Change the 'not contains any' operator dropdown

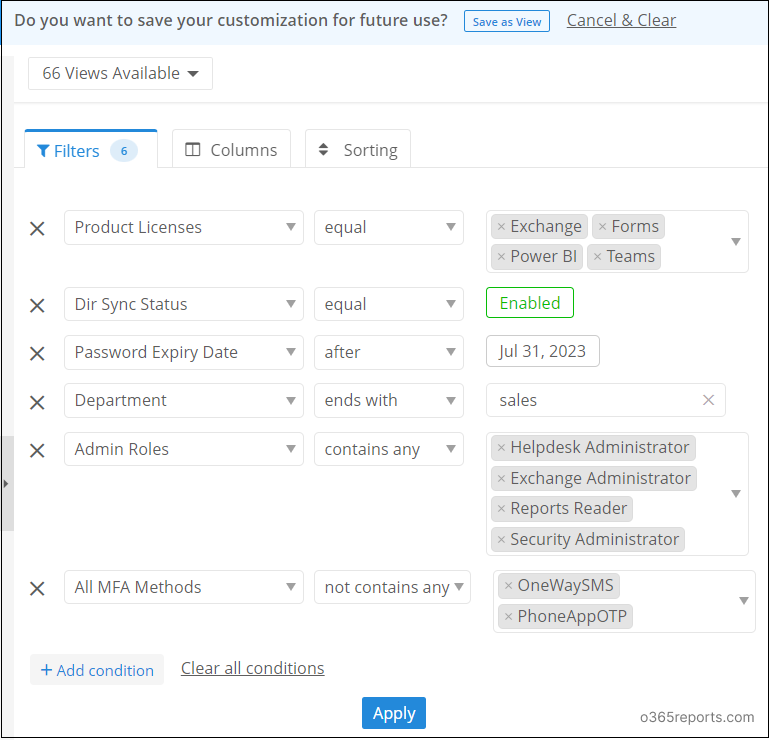[x=392, y=587]
